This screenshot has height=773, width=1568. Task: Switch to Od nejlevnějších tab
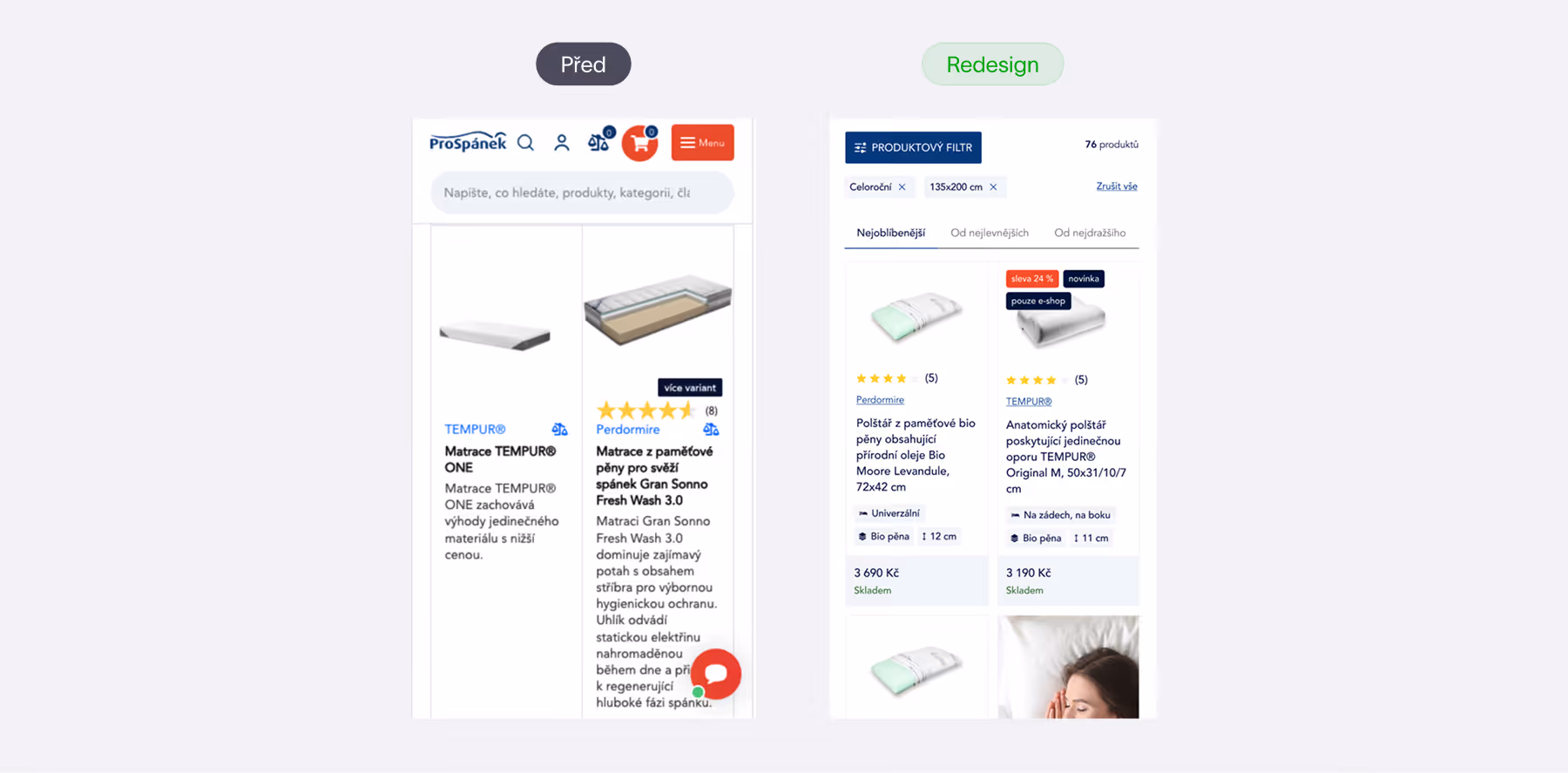tap(990, 234)
